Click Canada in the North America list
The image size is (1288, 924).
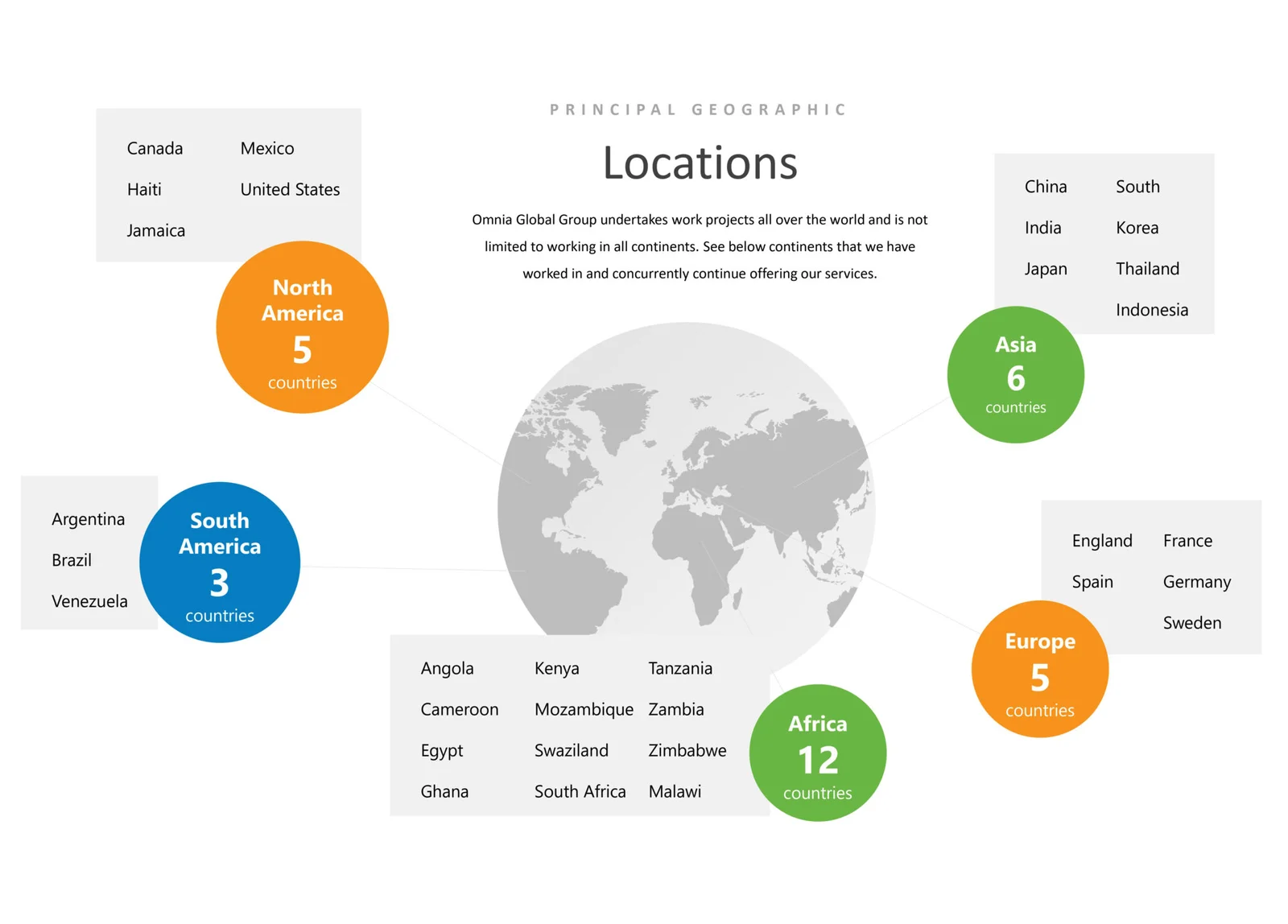(x=155, y=149)
